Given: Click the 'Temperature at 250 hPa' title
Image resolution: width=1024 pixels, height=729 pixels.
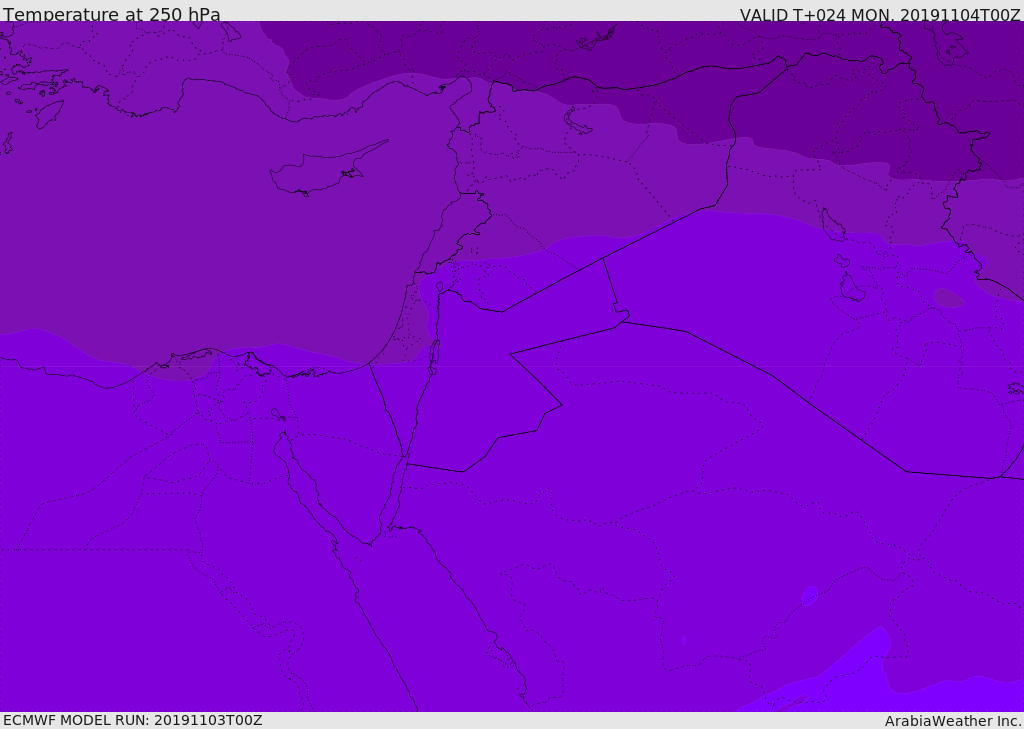Looking at the screenshot, I should [x=112, y=14].
